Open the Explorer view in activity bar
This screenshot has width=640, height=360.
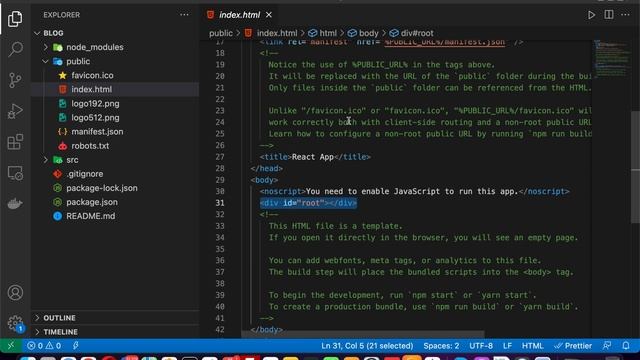pyautogui.click(x=15, y=18)
